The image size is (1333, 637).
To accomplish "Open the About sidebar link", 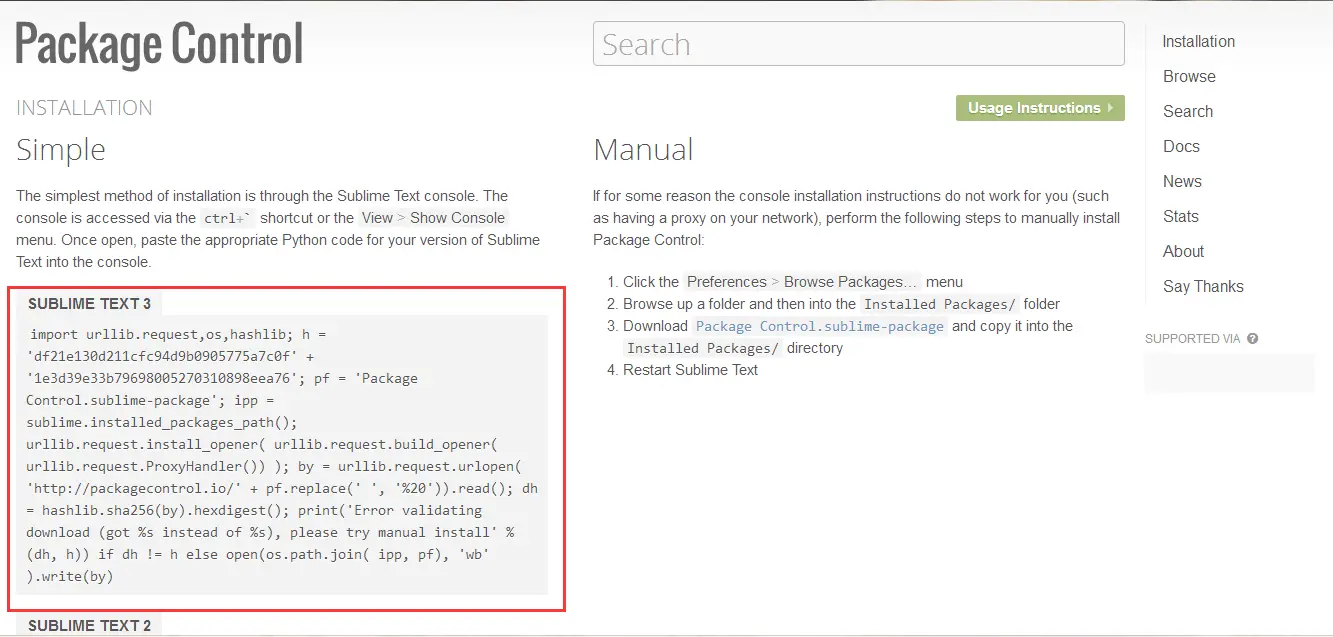I will [1183, 251].
